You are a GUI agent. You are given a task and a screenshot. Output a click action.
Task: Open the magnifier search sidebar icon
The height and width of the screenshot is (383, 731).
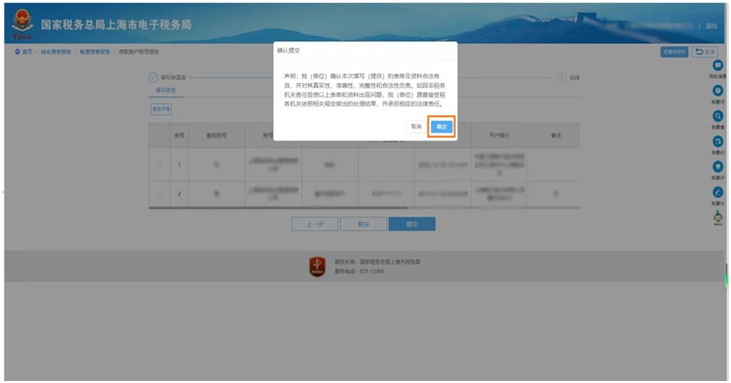pos(718,116)
